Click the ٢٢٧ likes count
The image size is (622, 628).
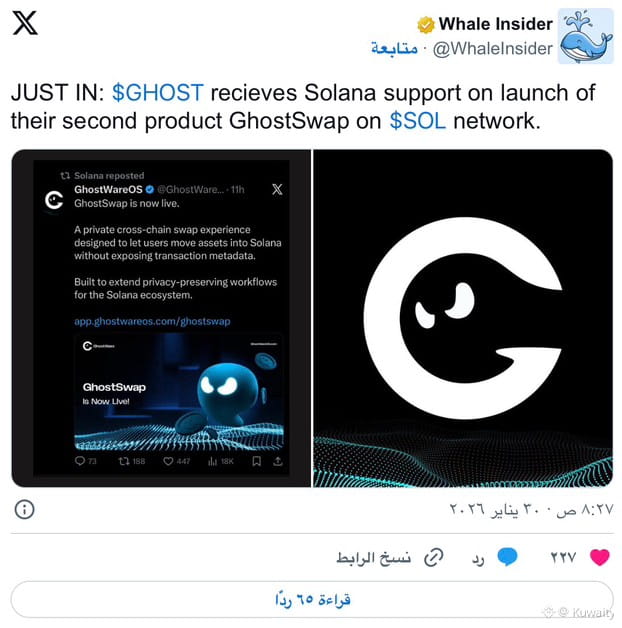[x=563, y=557]
